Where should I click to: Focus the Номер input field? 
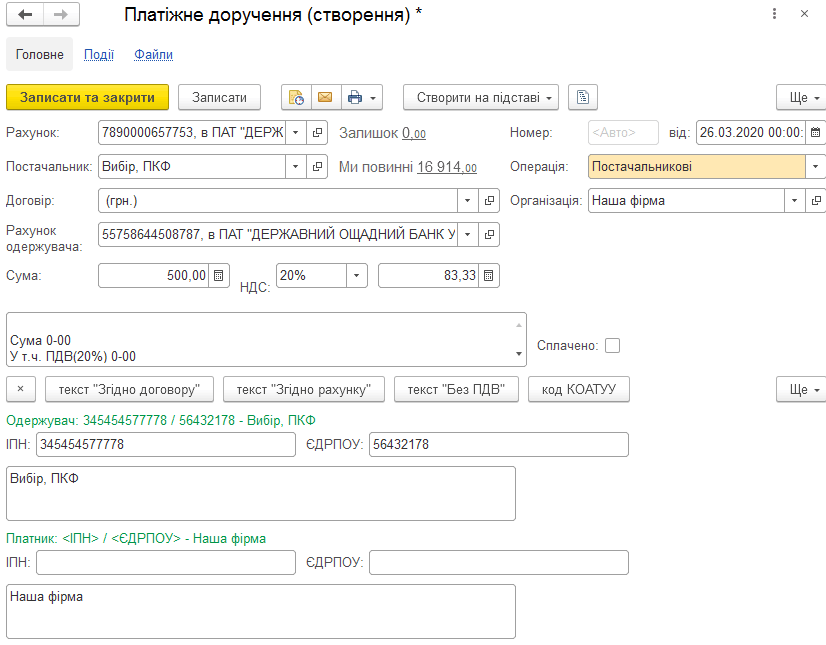(x=623, y=133)
